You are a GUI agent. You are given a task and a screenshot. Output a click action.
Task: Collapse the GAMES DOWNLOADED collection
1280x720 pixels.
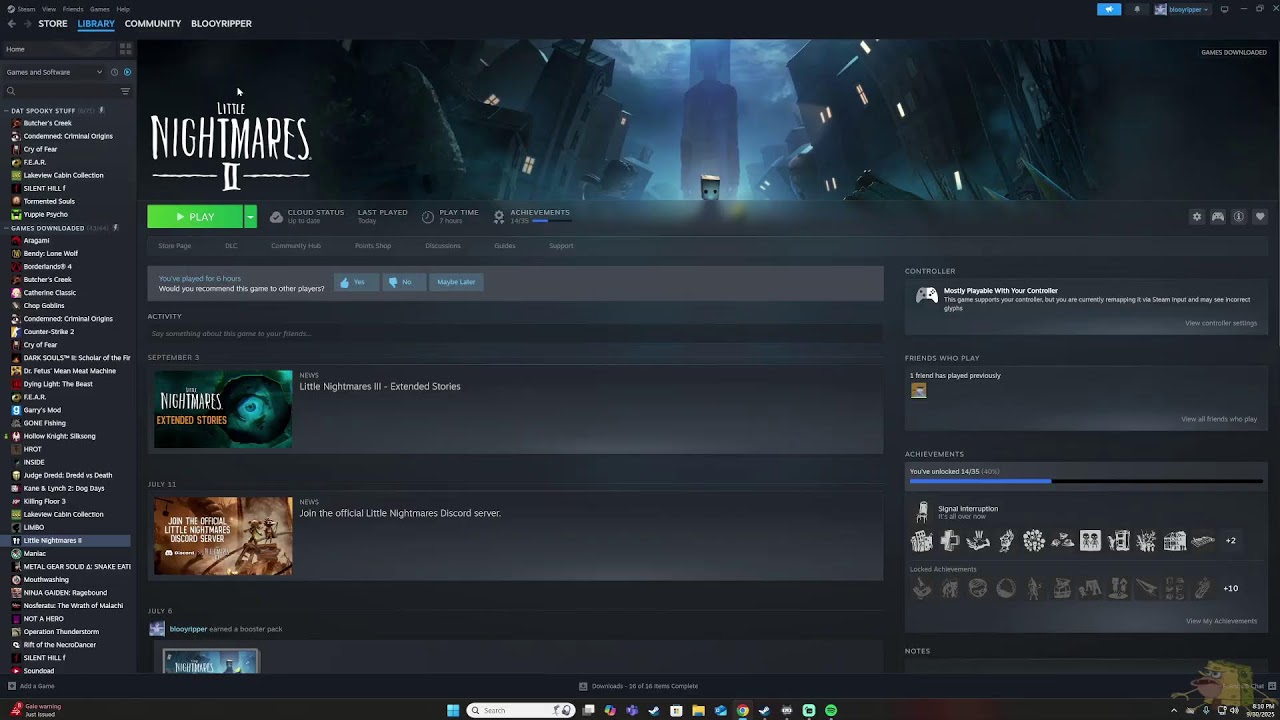coord(7,228)
